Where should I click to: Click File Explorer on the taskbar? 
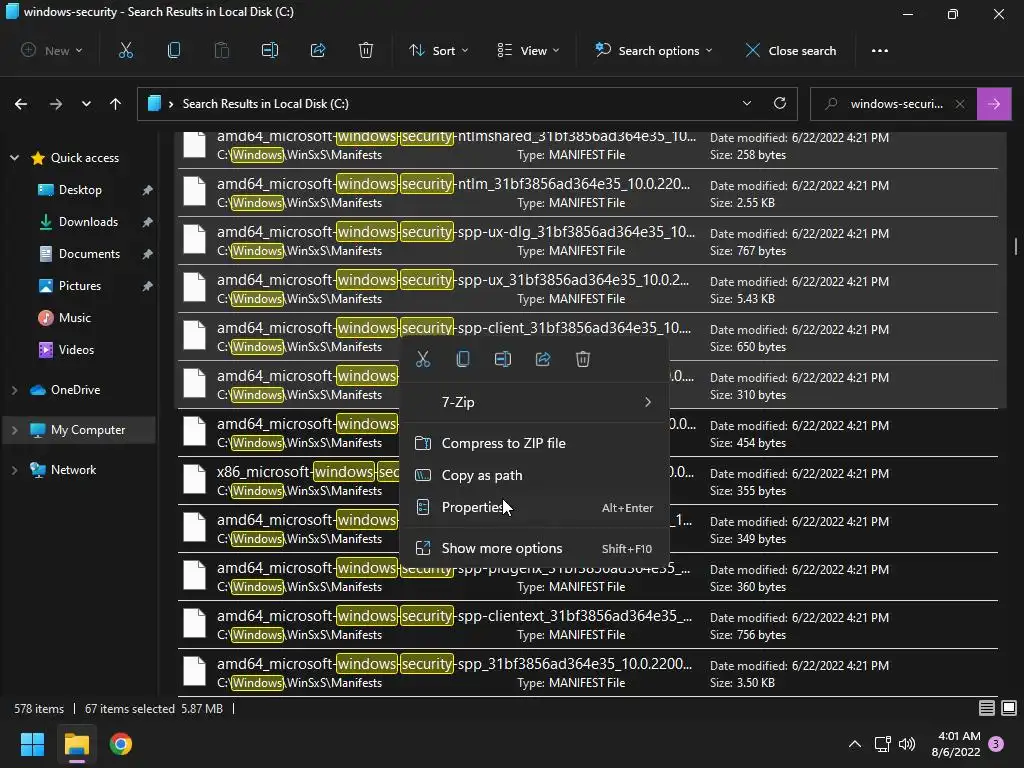[76, 744]
